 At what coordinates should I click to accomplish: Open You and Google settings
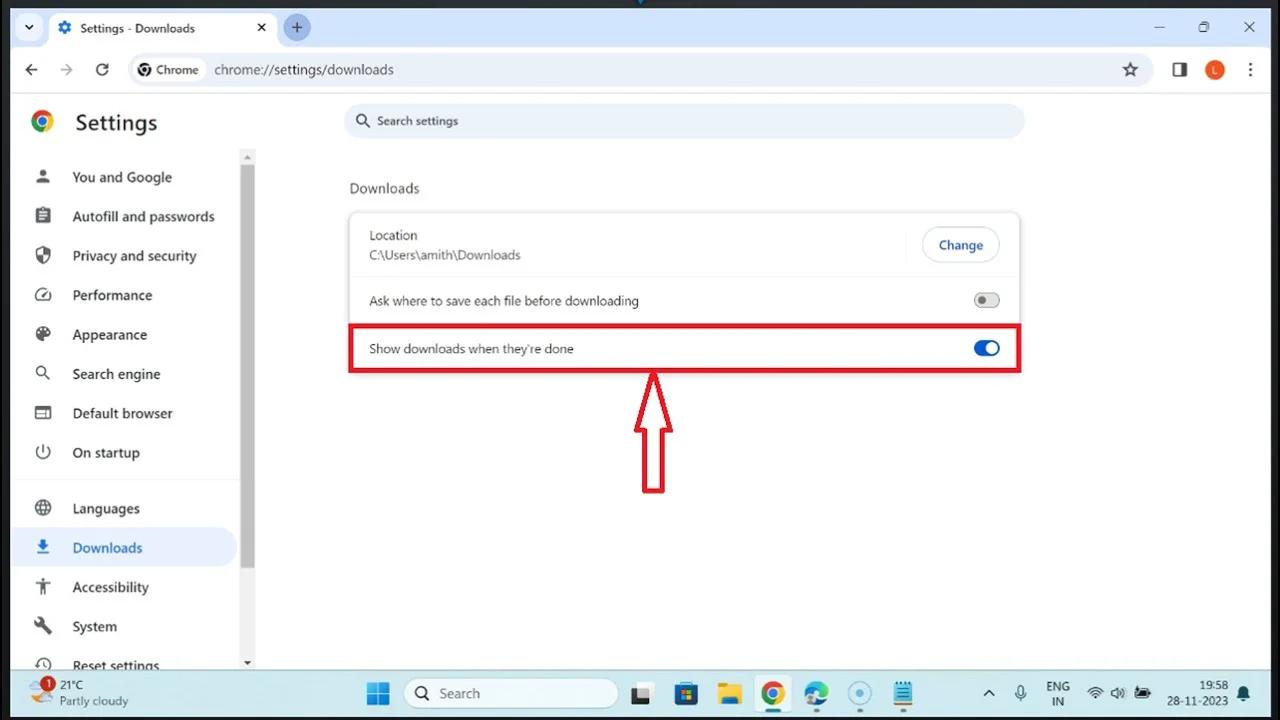tap(122, 177)
